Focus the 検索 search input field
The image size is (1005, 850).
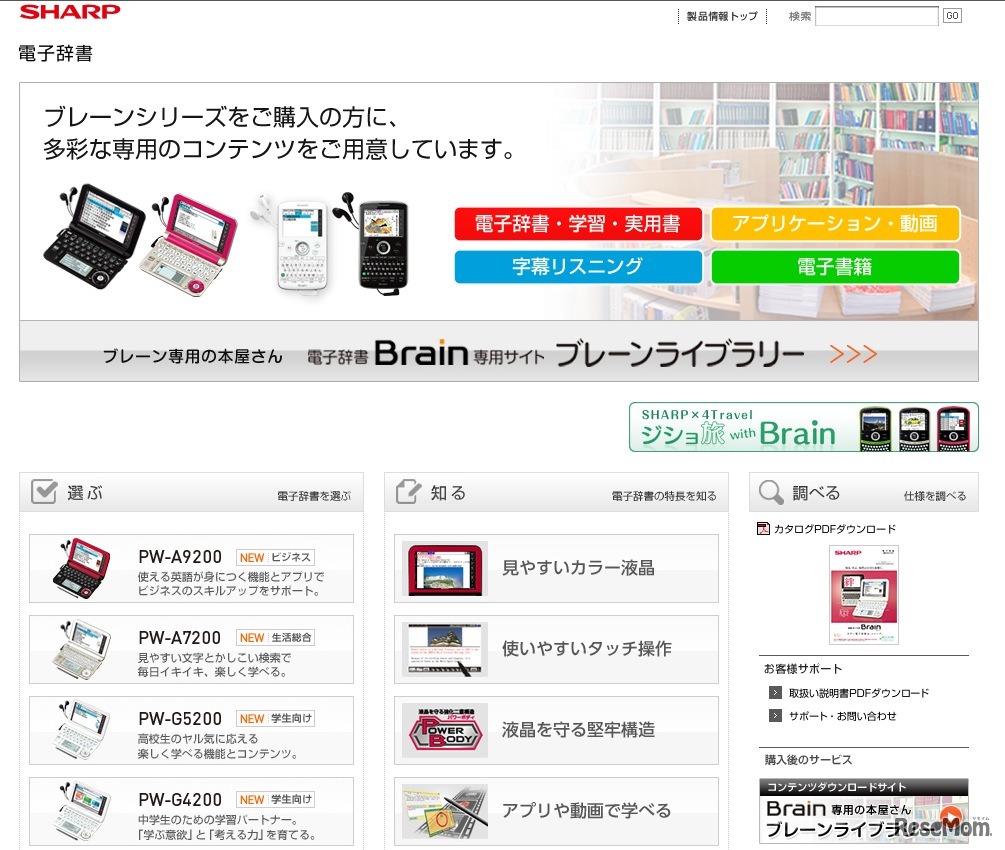[x=876, y=16]
